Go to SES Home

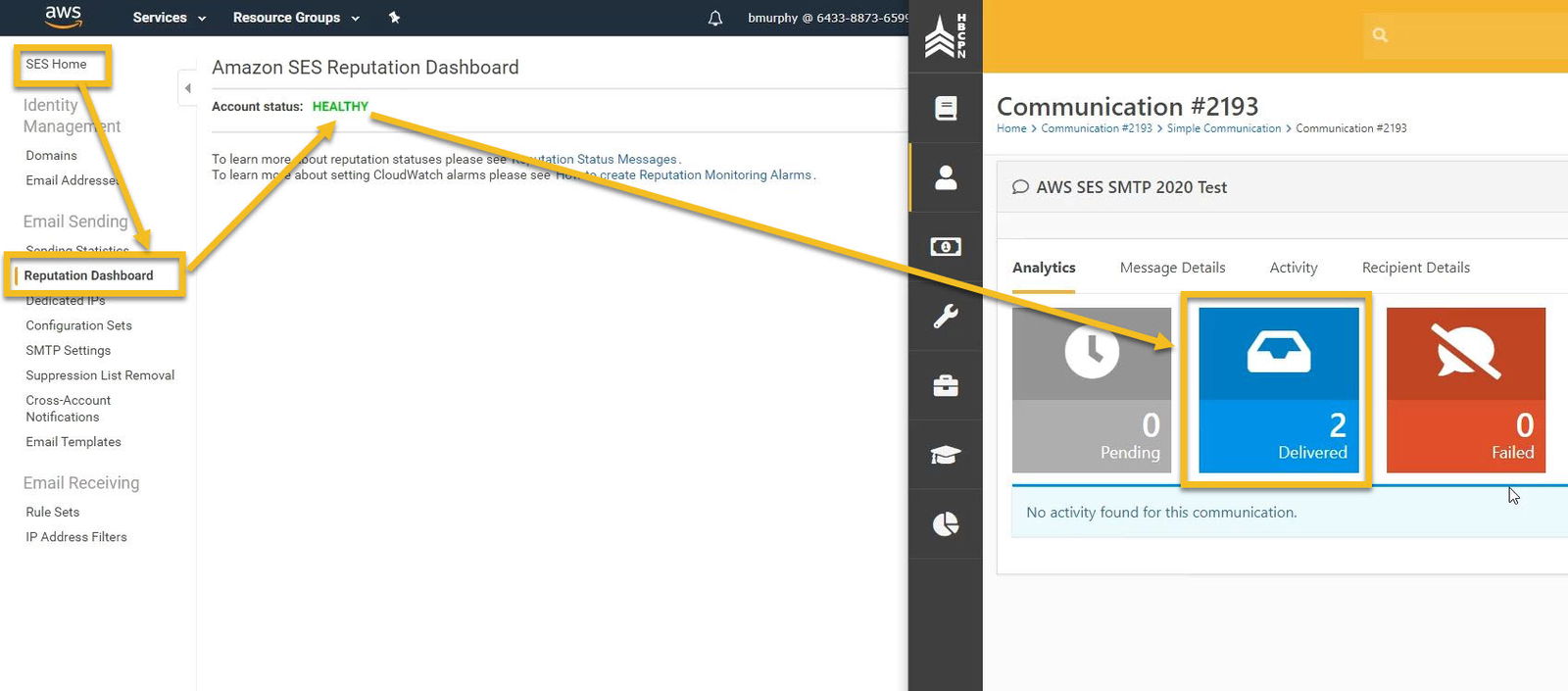click(x=56, y=65)
